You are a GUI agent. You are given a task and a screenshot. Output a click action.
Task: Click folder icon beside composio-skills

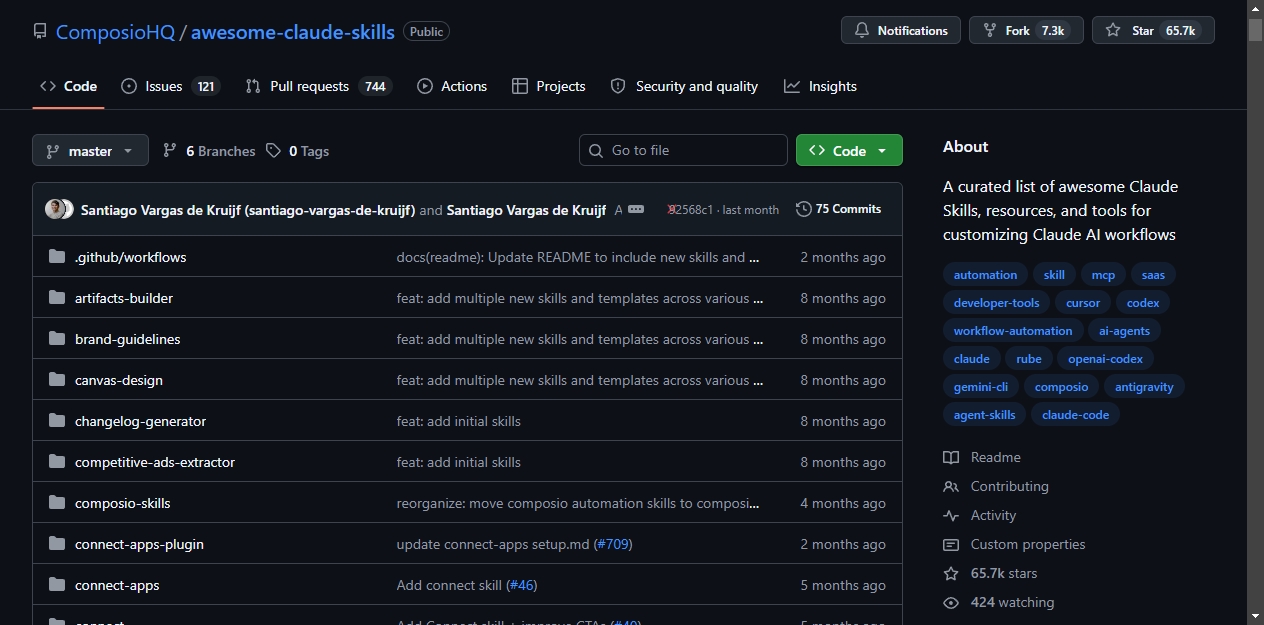pyautogui.click(x=57, y=503)
